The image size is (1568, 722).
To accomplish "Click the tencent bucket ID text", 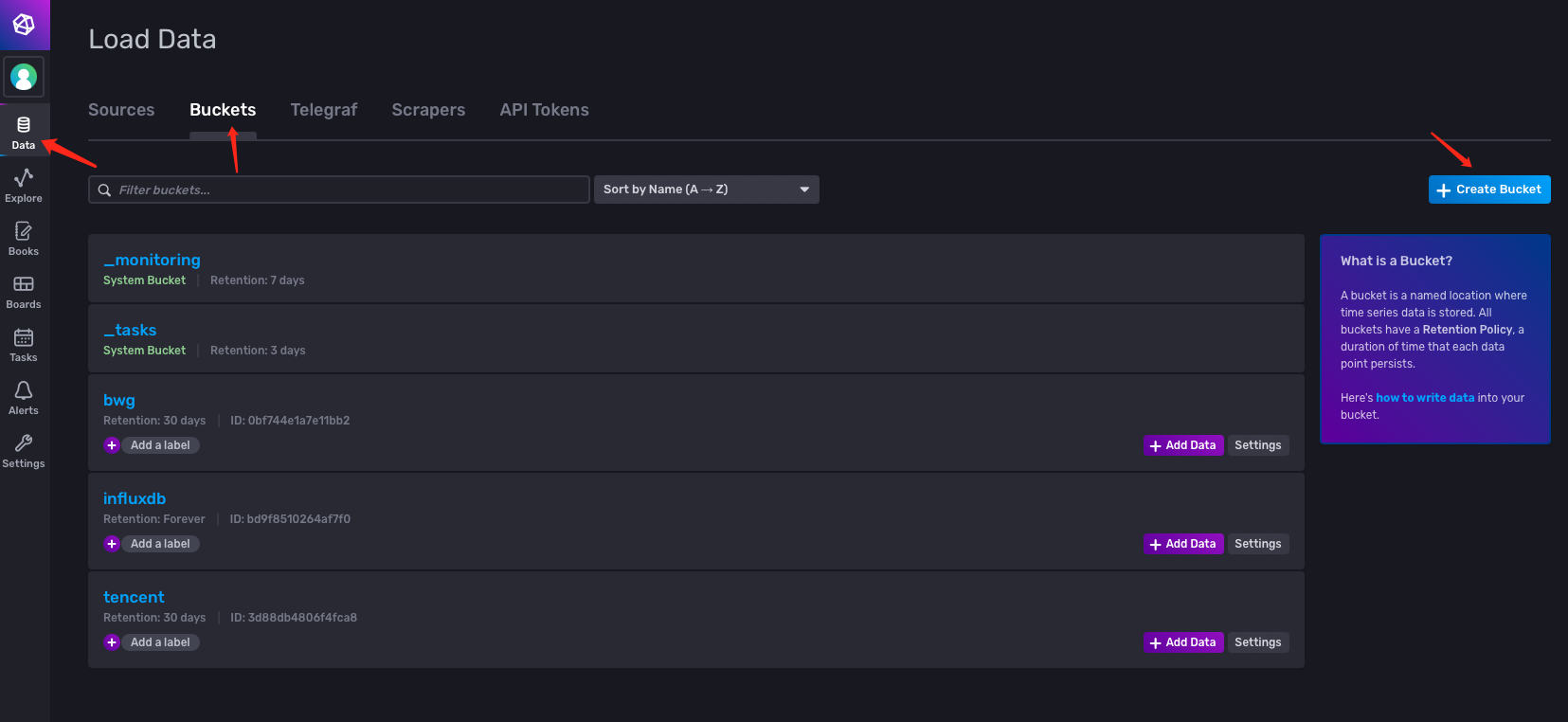I will coord(294,618).
